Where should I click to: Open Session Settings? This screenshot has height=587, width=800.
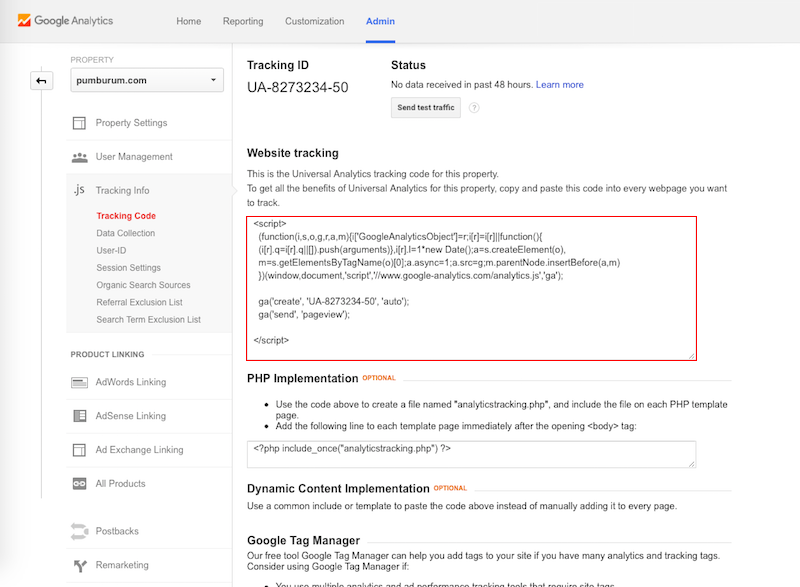point(129,268)
